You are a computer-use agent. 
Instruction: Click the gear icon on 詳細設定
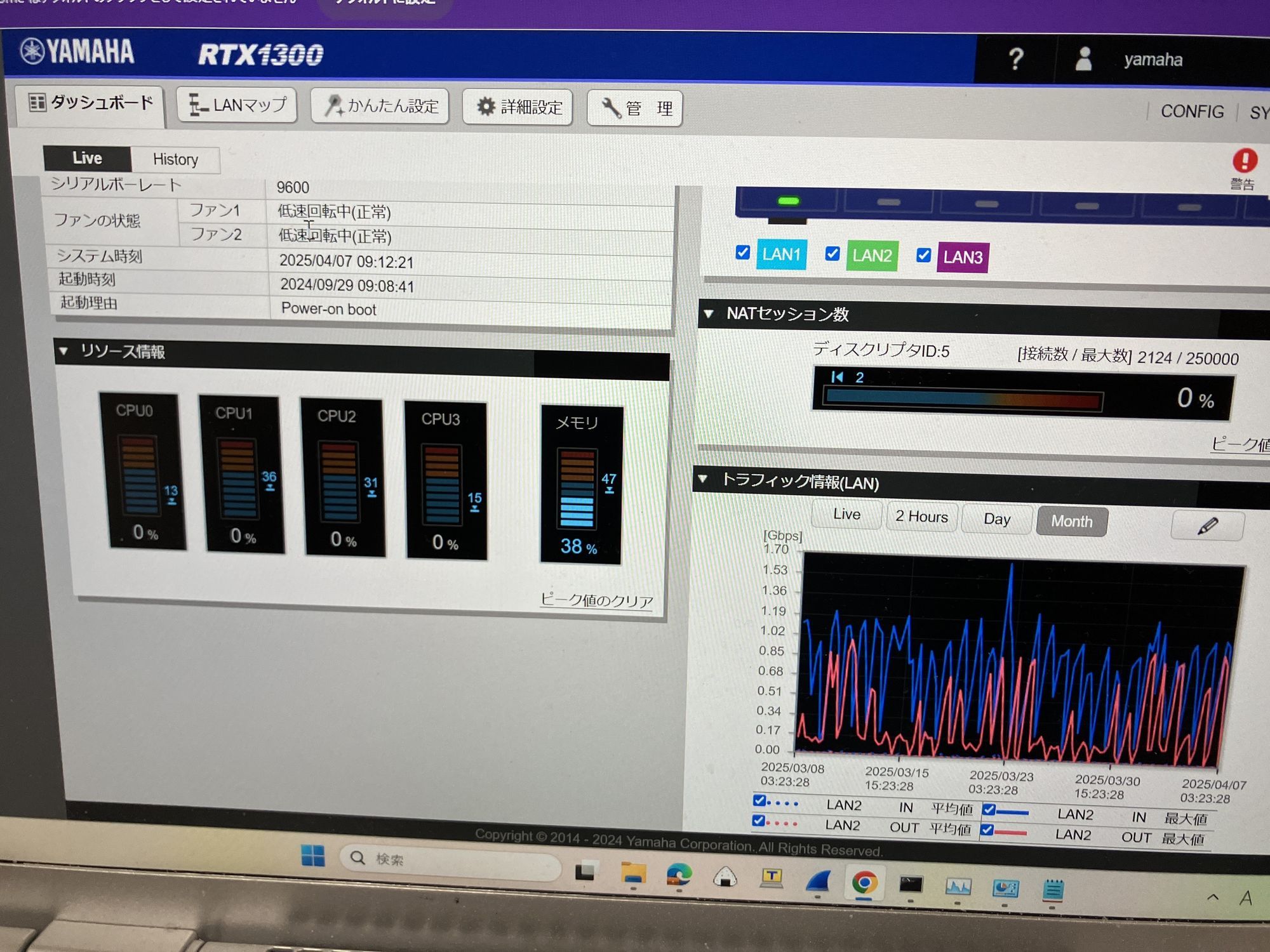point(486,107)
